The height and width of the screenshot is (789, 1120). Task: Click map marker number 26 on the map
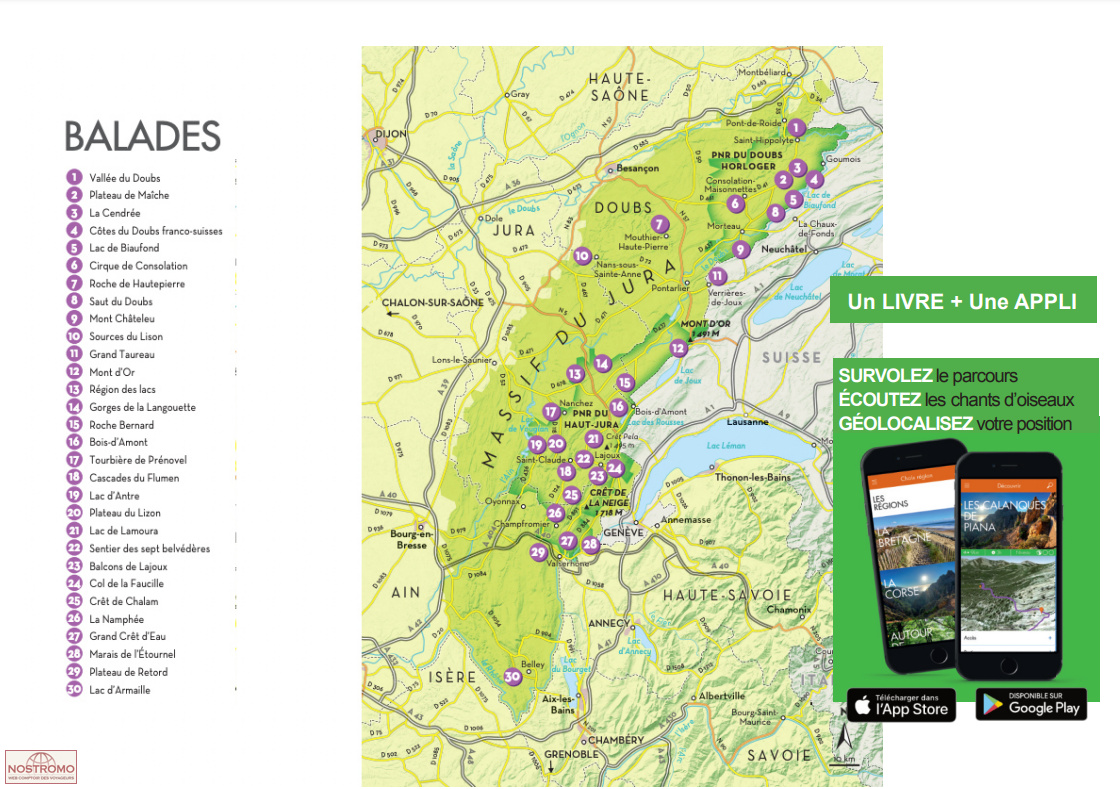point(555,513)
